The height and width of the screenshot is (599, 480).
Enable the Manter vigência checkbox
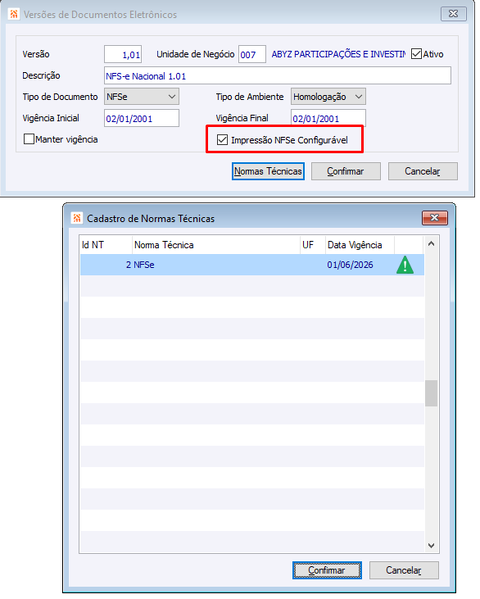[x=29, y=139]
